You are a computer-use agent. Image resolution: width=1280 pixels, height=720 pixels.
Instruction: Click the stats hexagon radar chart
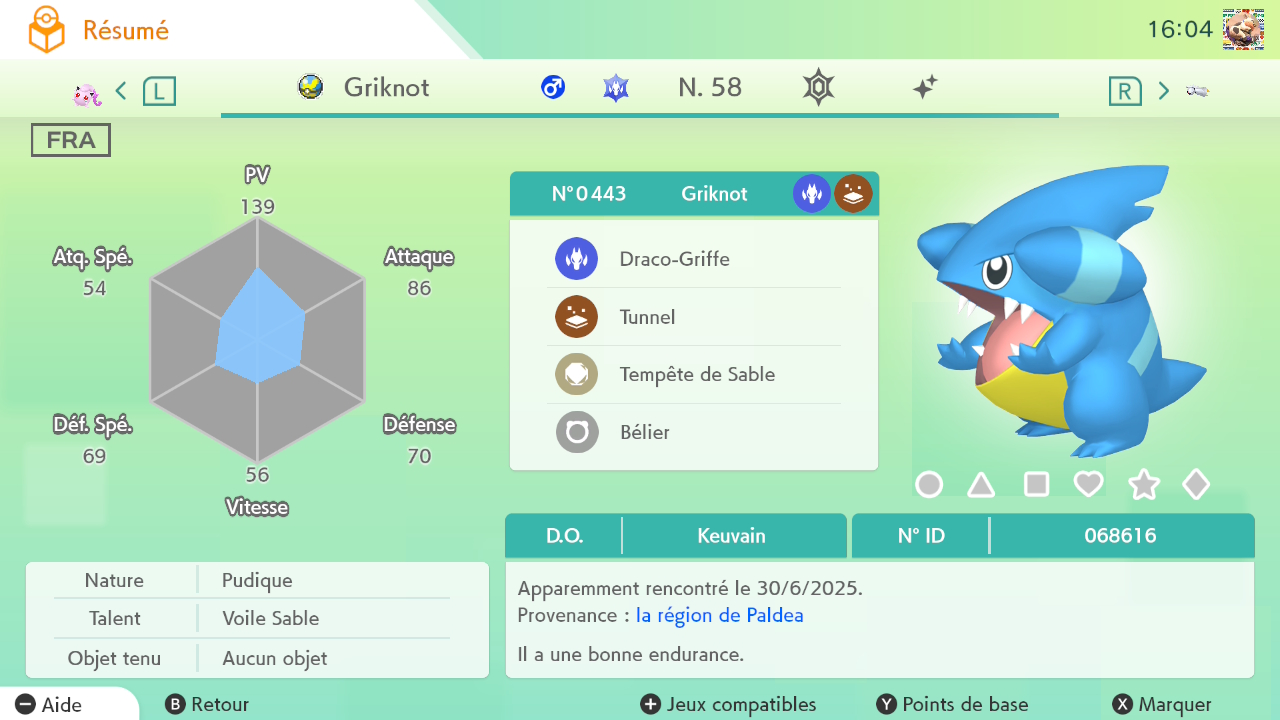258,340
